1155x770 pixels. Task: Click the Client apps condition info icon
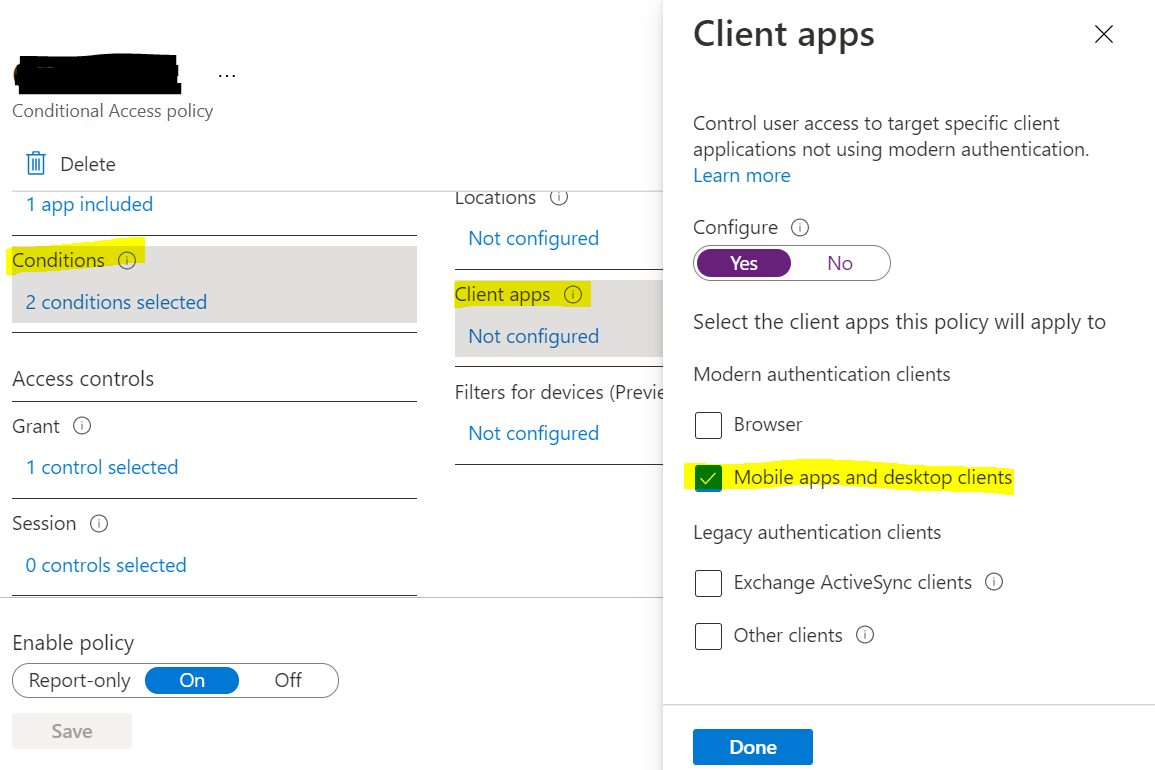click(573, 294)
